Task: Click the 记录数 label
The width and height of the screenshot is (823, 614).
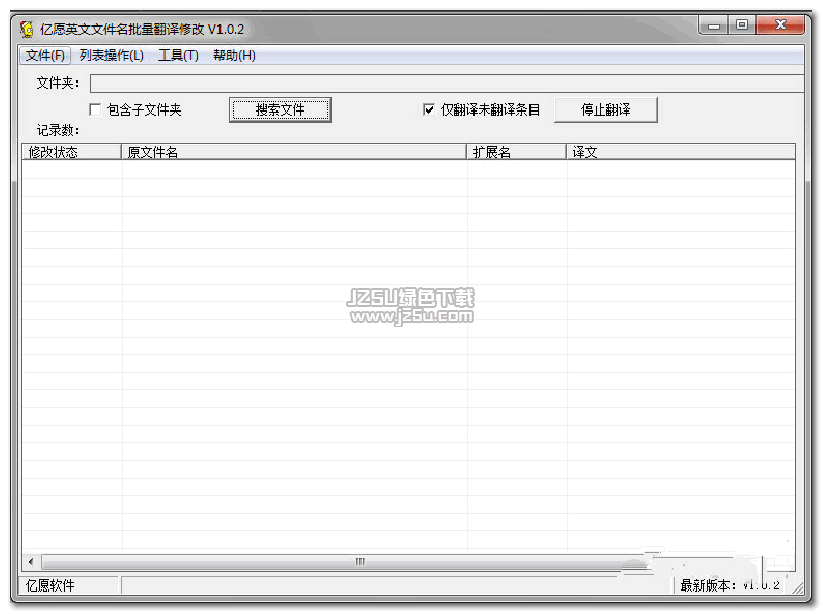Action: [58, 130]
